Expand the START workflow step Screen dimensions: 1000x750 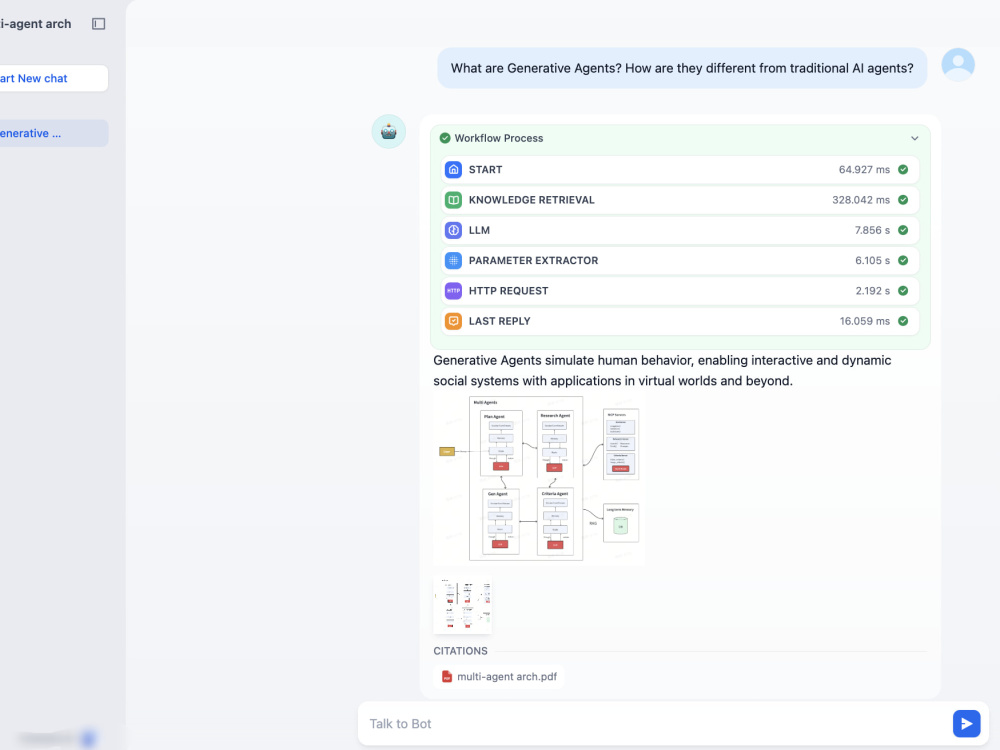680,170
